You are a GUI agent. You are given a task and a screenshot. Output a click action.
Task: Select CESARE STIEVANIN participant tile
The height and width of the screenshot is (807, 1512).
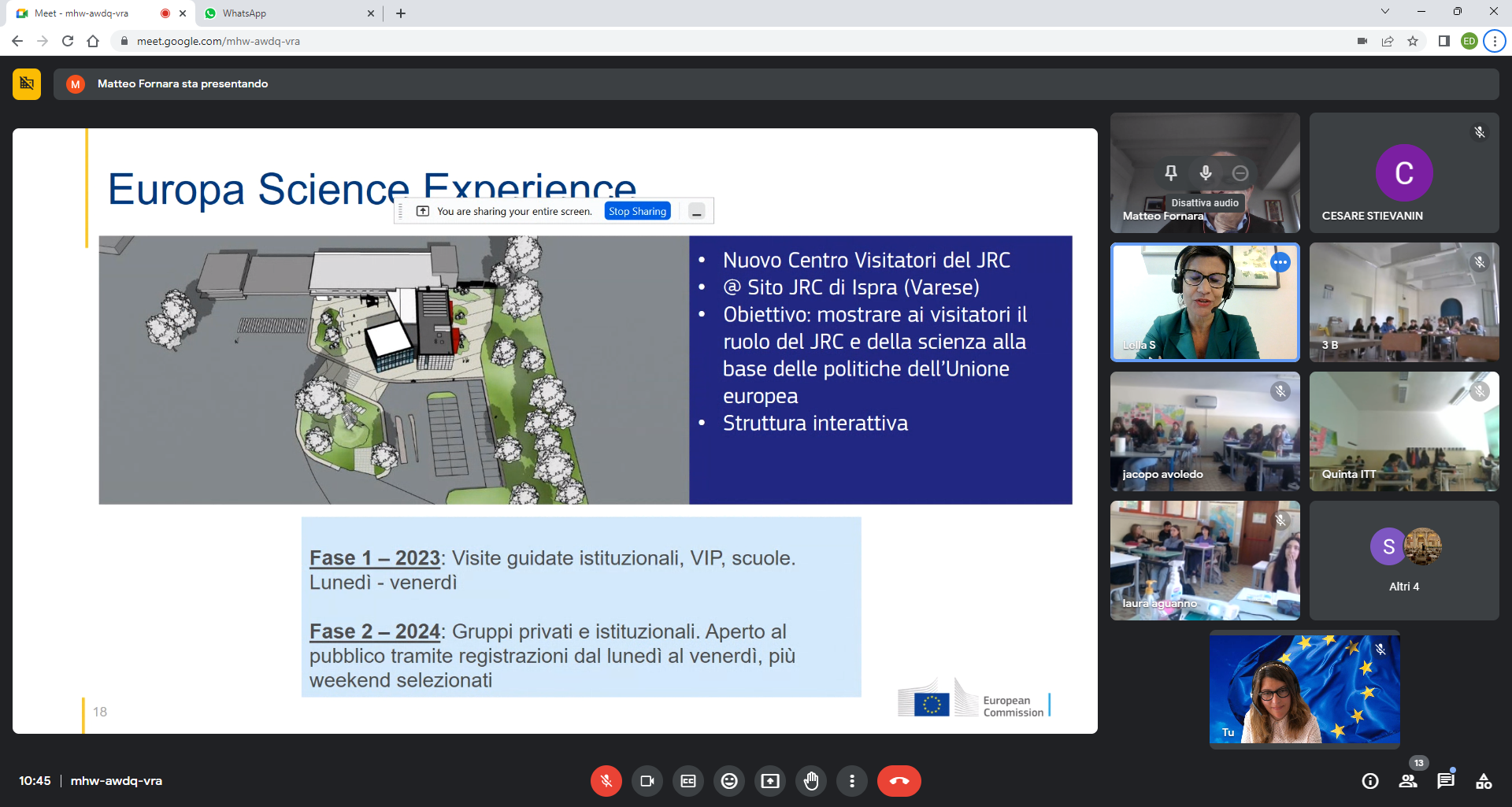coord(1404,172)
